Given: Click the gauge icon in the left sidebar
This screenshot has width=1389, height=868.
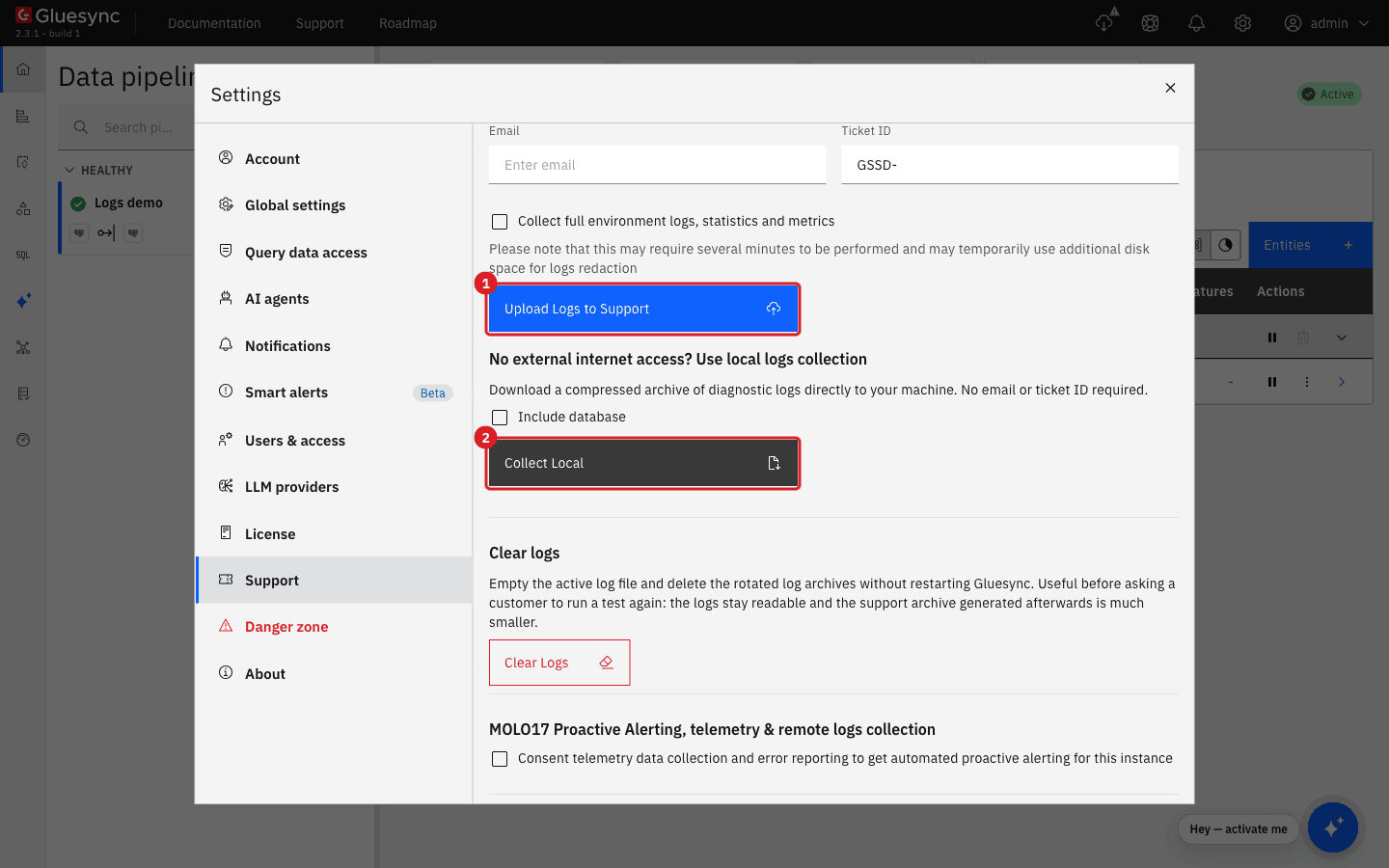Looking at the screenshot, I should 23,440.
